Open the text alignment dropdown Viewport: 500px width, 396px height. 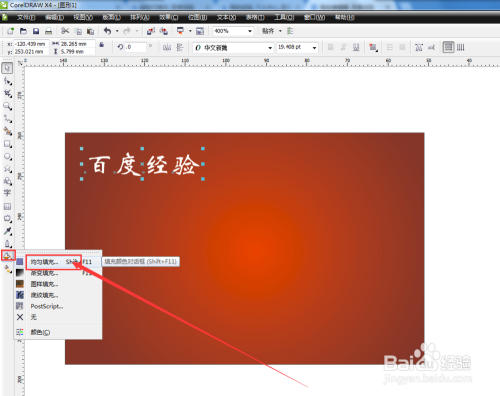373,47
